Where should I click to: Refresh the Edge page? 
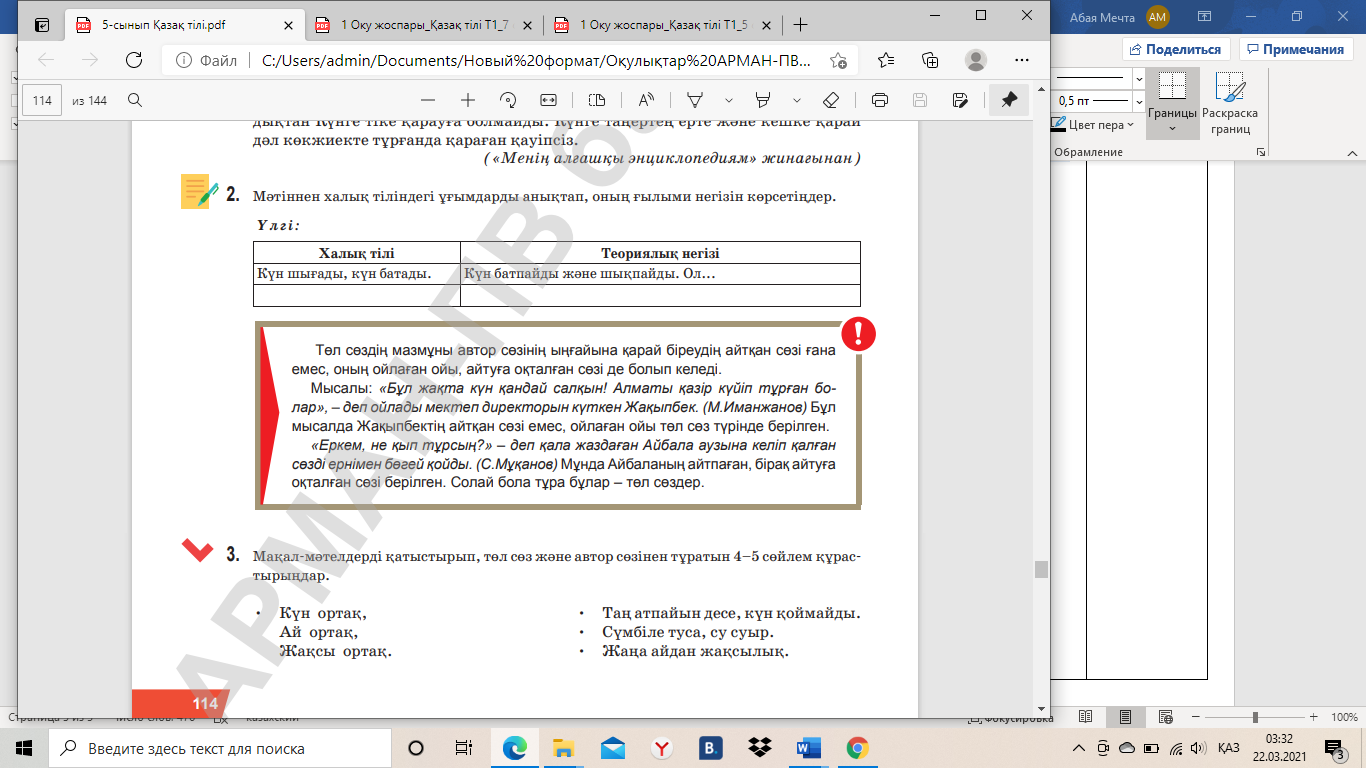click(x=133, y=60)
